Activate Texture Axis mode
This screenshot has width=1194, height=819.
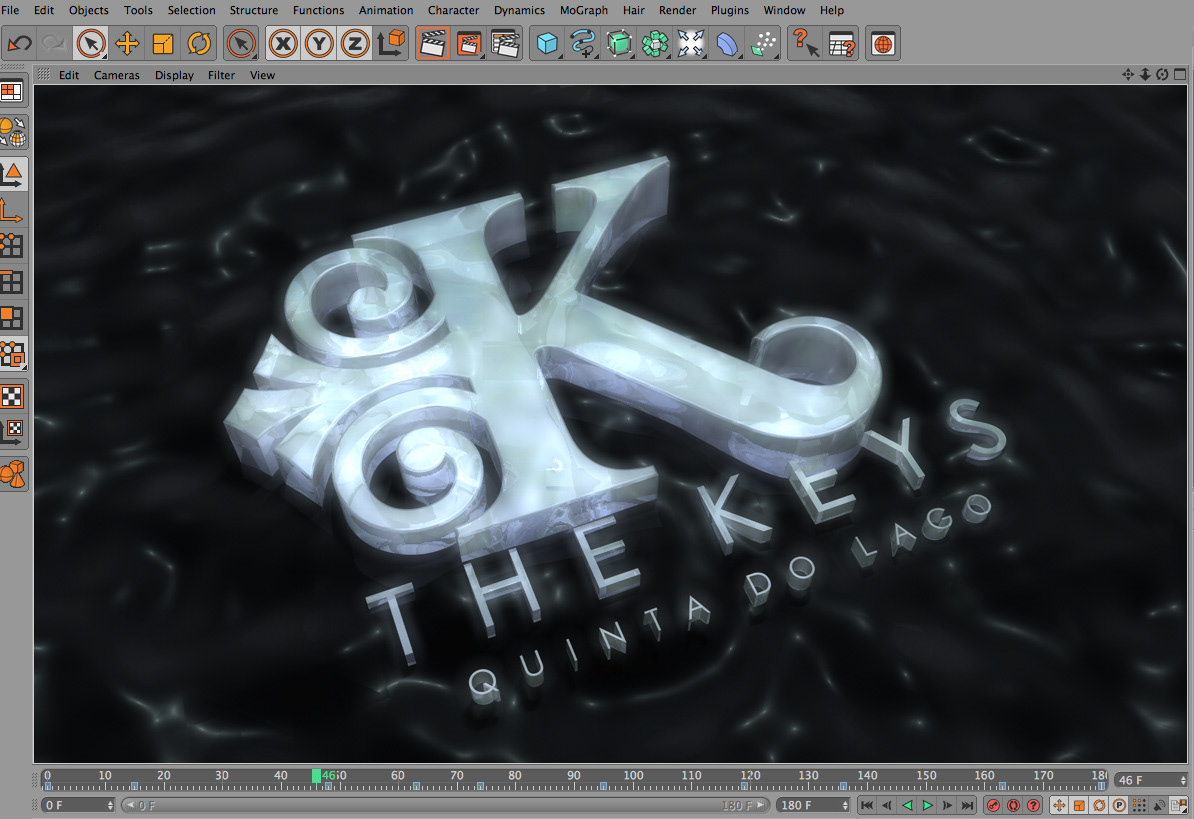12,432
